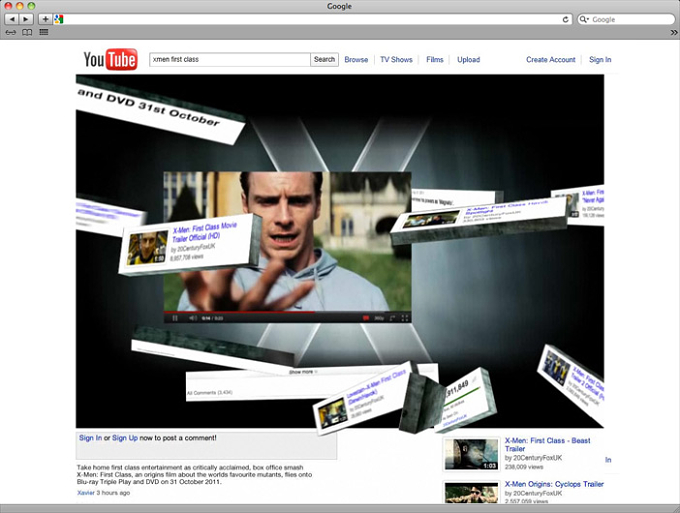Open the Beast Trailer thumbnail
The image size is (680, 513).
tap(471, 454)
